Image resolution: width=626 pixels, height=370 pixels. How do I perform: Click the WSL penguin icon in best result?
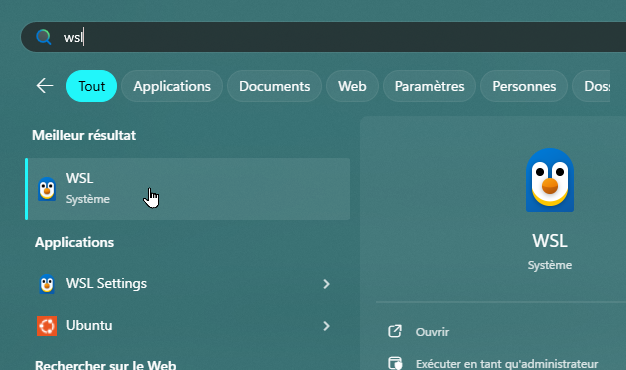point(47,189)
